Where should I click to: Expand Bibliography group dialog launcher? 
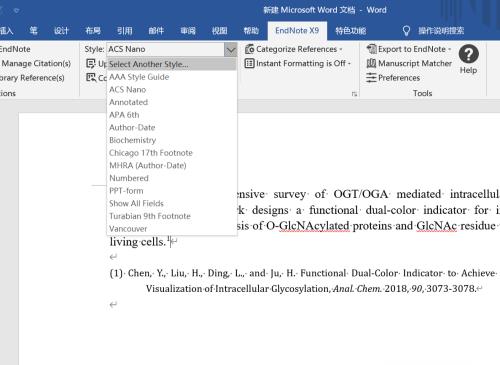click(x=354, y=94)
